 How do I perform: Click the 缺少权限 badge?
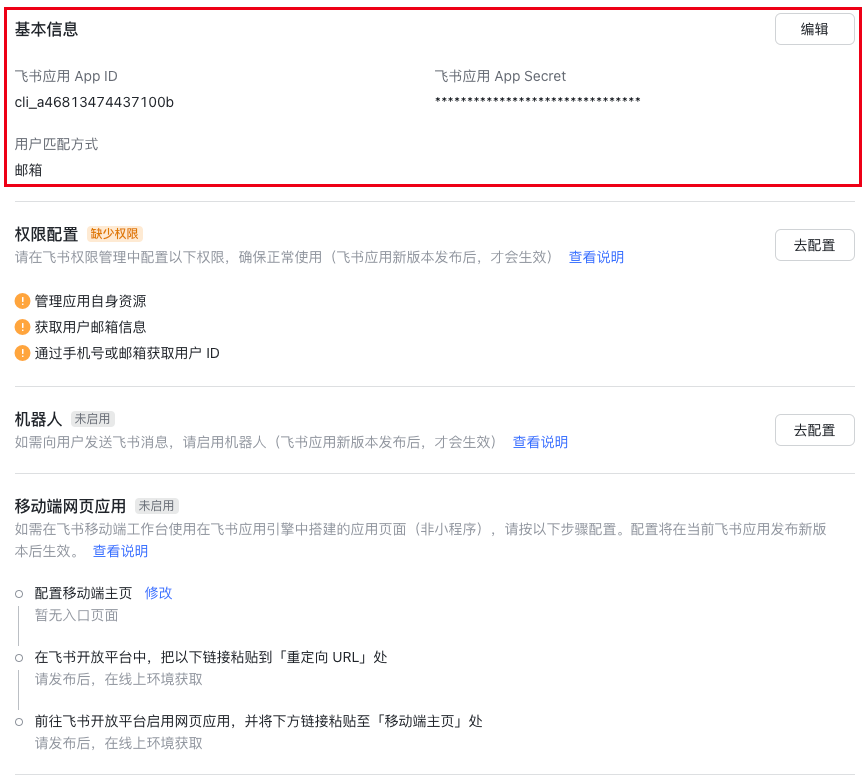click(114, 234)
